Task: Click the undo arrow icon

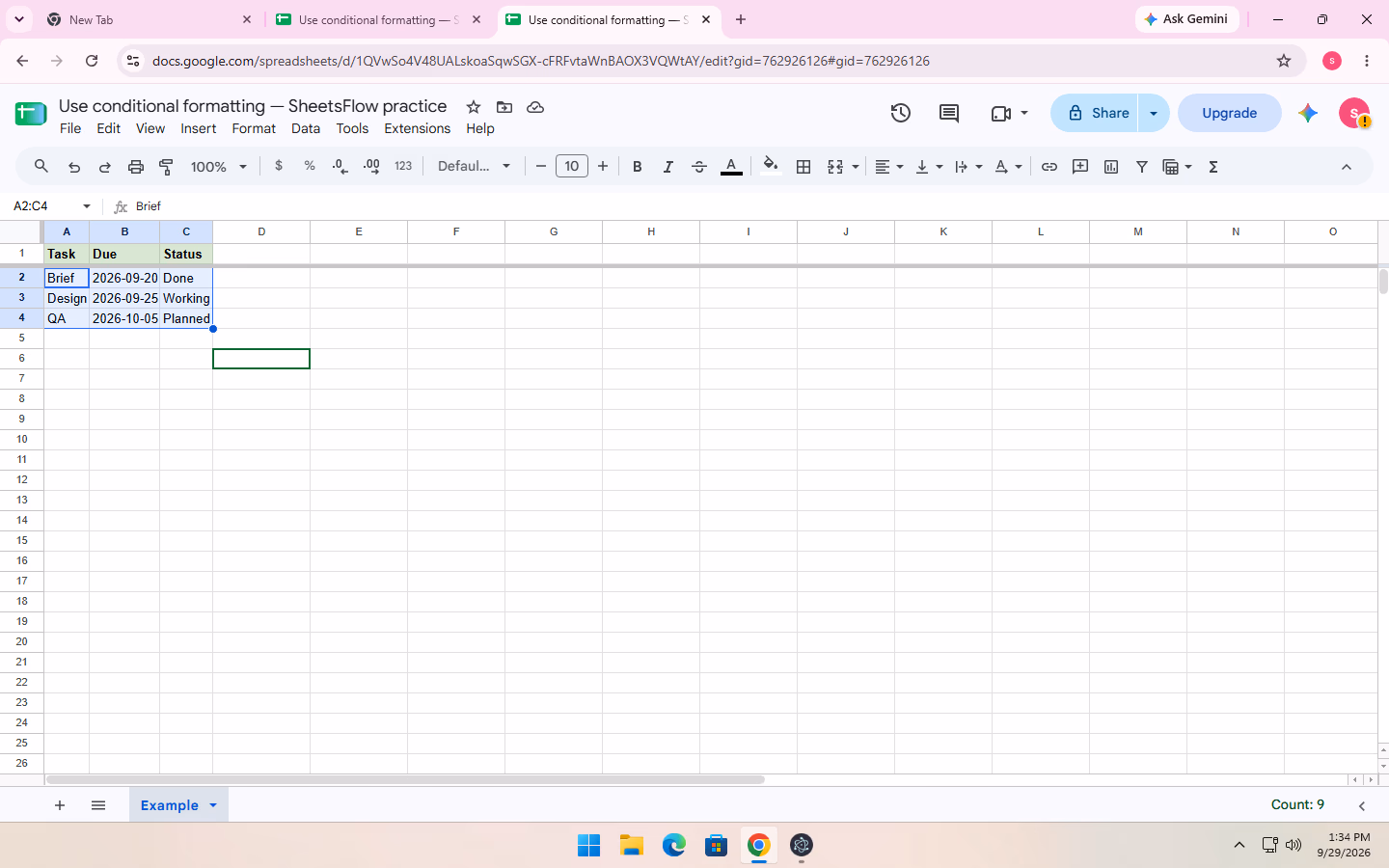Action: click(x=74, y=167)
